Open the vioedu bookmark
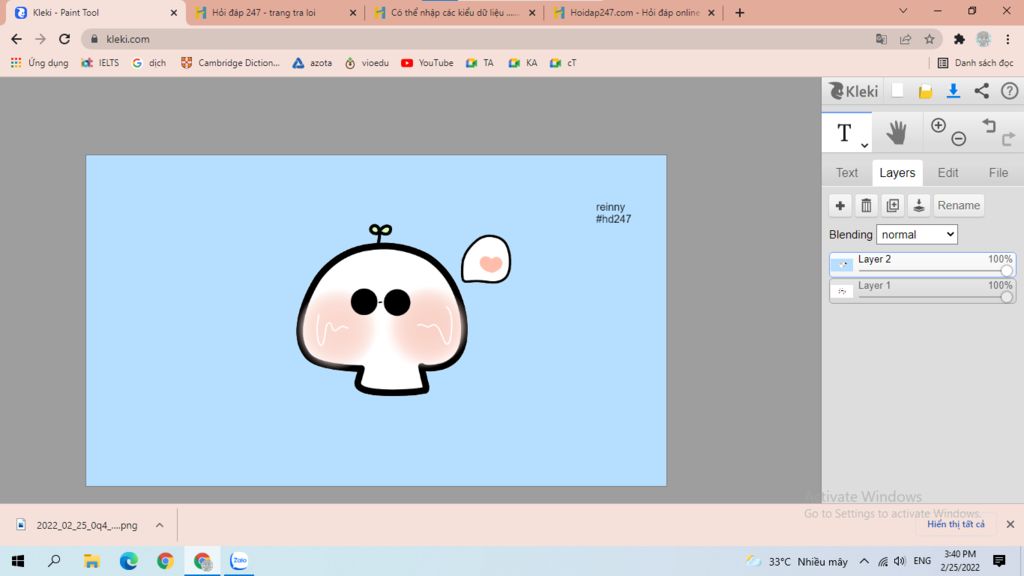This screenshot has height=576, width=1024. pos(366,63)
